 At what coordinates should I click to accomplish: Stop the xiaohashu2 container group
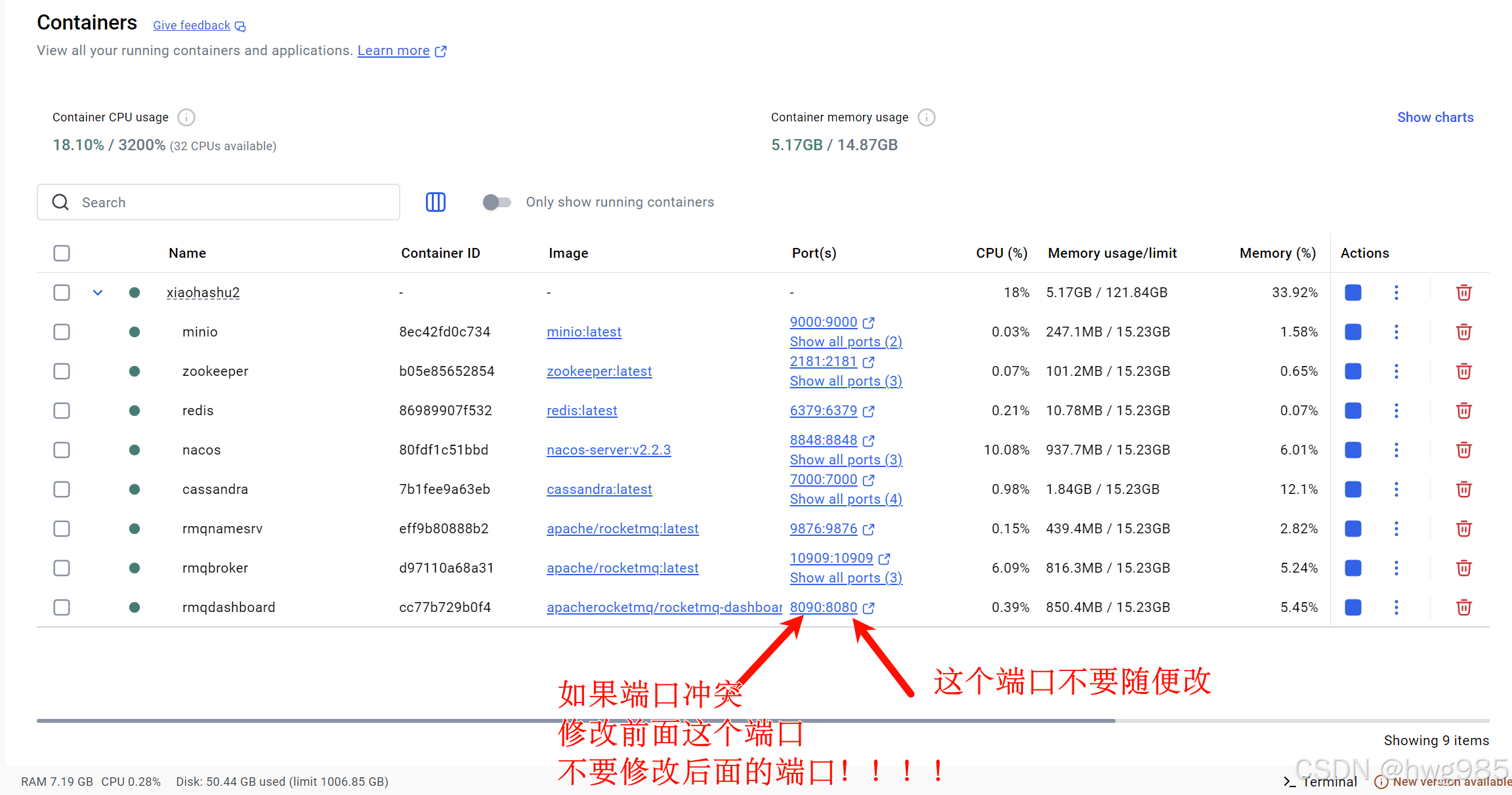point(1353,293)
